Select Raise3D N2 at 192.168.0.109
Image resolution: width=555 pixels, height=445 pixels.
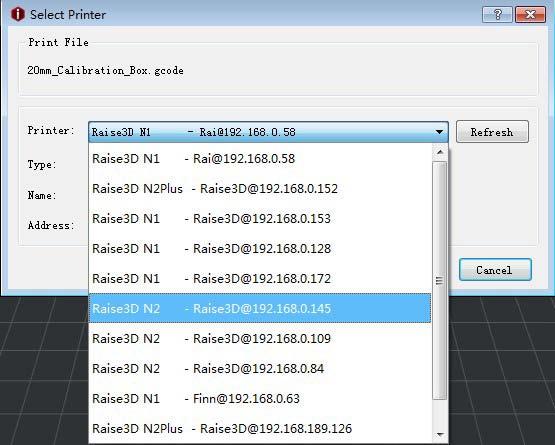(x=260, y=339)
